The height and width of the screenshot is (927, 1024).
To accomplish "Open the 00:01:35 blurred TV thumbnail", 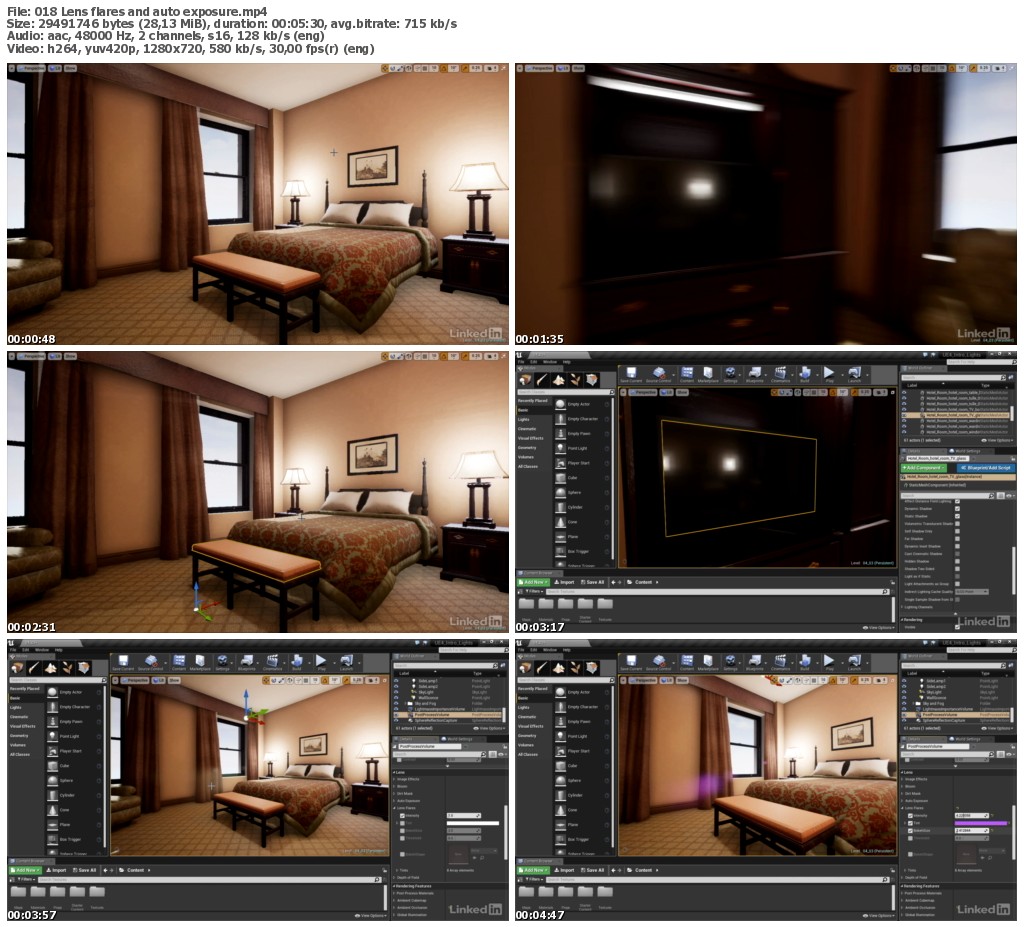I will coord(766,204).
